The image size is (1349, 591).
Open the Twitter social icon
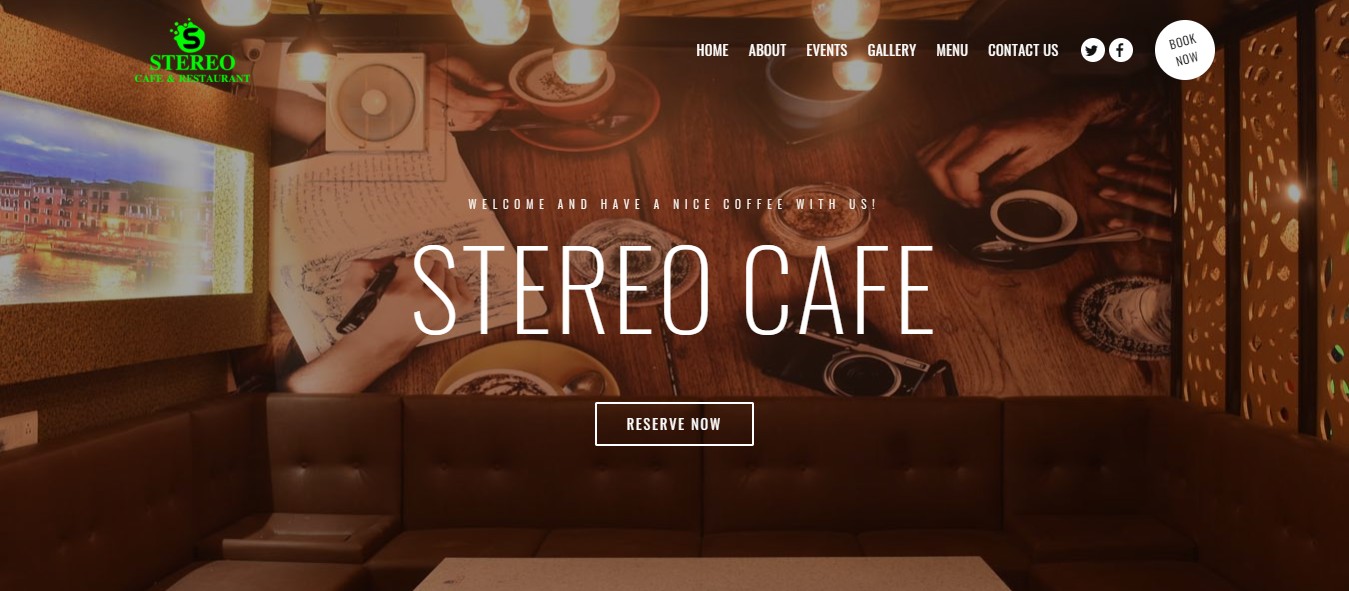pyautogui.click(x=1093, y=50)
